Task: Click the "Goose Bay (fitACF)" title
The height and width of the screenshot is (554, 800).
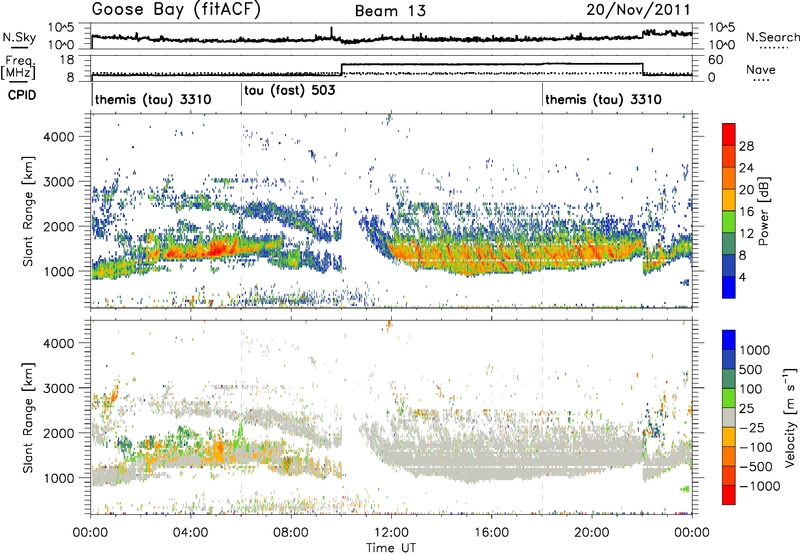Action: point(176,10)
